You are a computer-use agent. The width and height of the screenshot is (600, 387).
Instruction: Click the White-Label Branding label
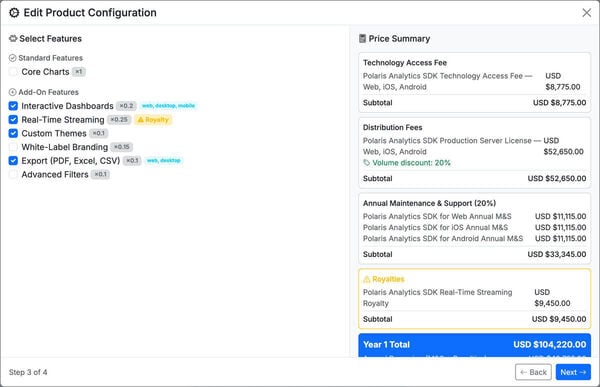(65, 147)
